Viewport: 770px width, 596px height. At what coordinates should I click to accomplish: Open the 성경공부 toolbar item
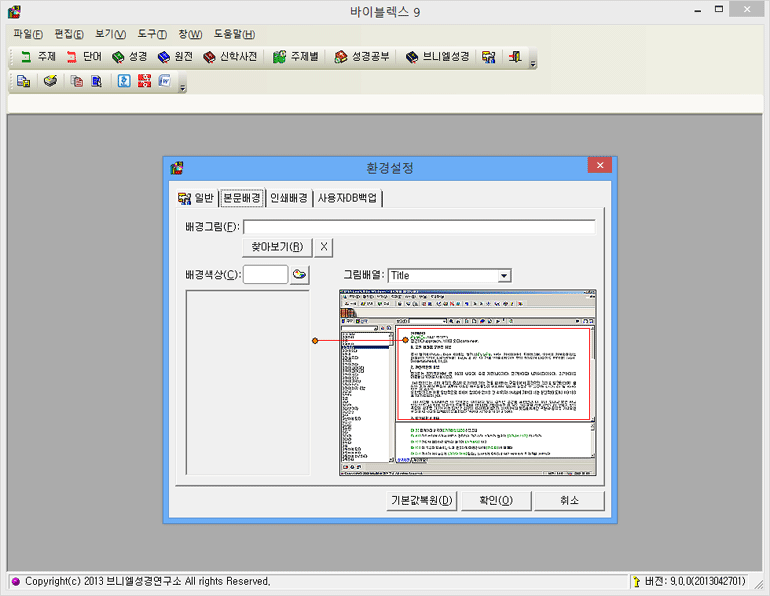[x=362, y=57]
